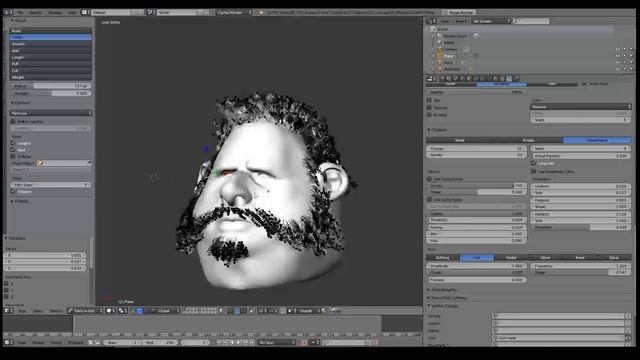Adjust the brush Radius slider
This screenshot has height=360, width=640.
pos(50,86)
